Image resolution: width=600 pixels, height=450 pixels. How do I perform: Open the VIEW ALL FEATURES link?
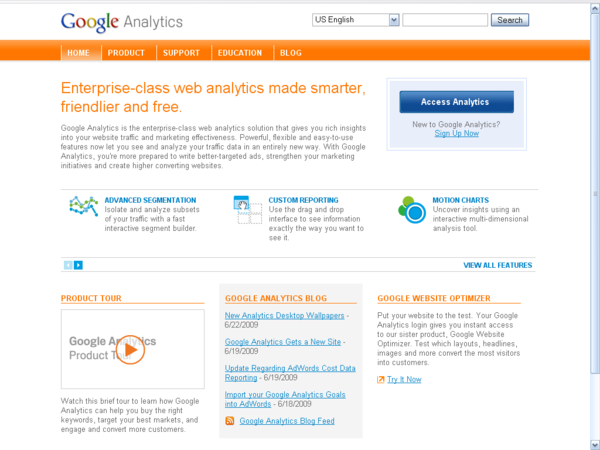click(x=497, y=265)
